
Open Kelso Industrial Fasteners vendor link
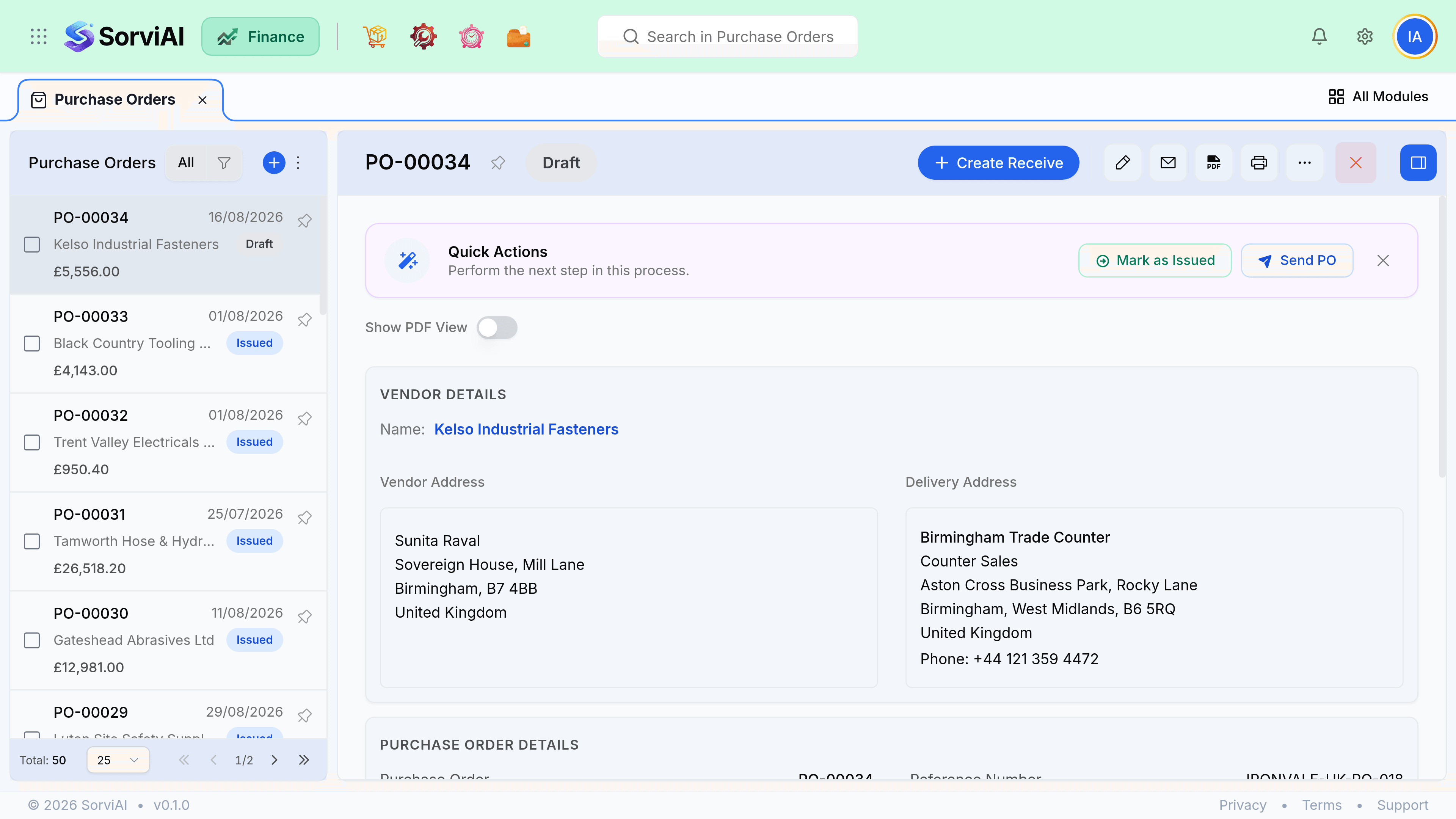(526, 430)
